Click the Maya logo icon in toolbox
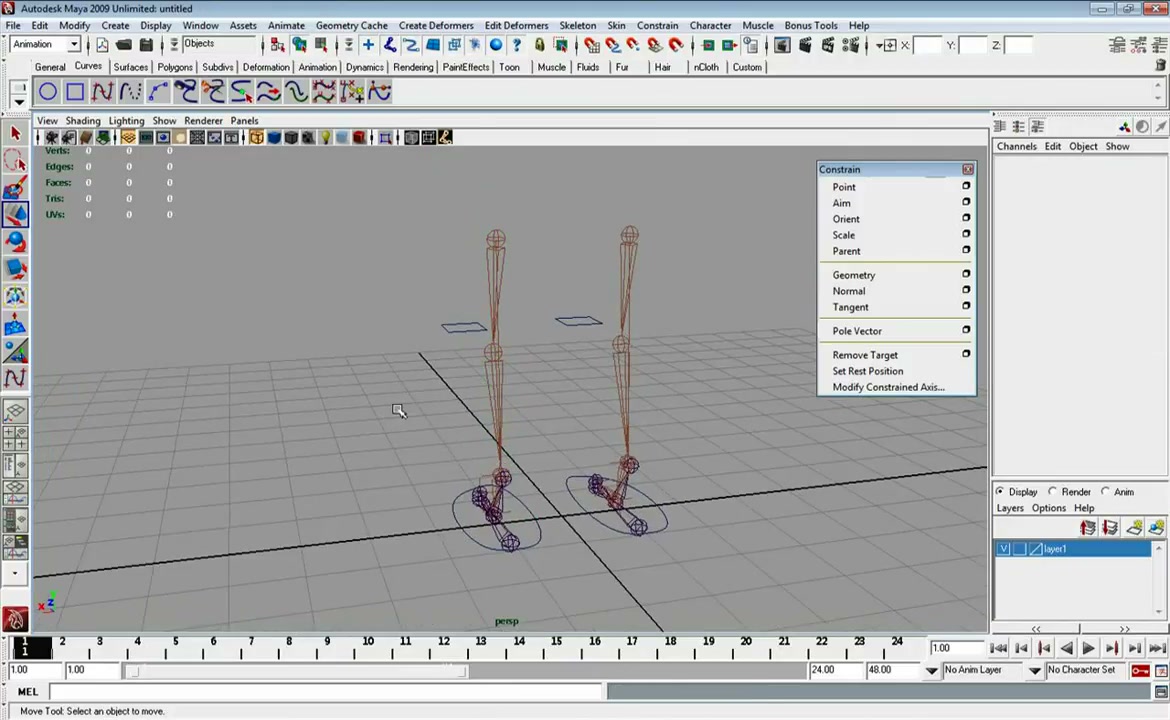1170x720 pixels. [15, 619]
